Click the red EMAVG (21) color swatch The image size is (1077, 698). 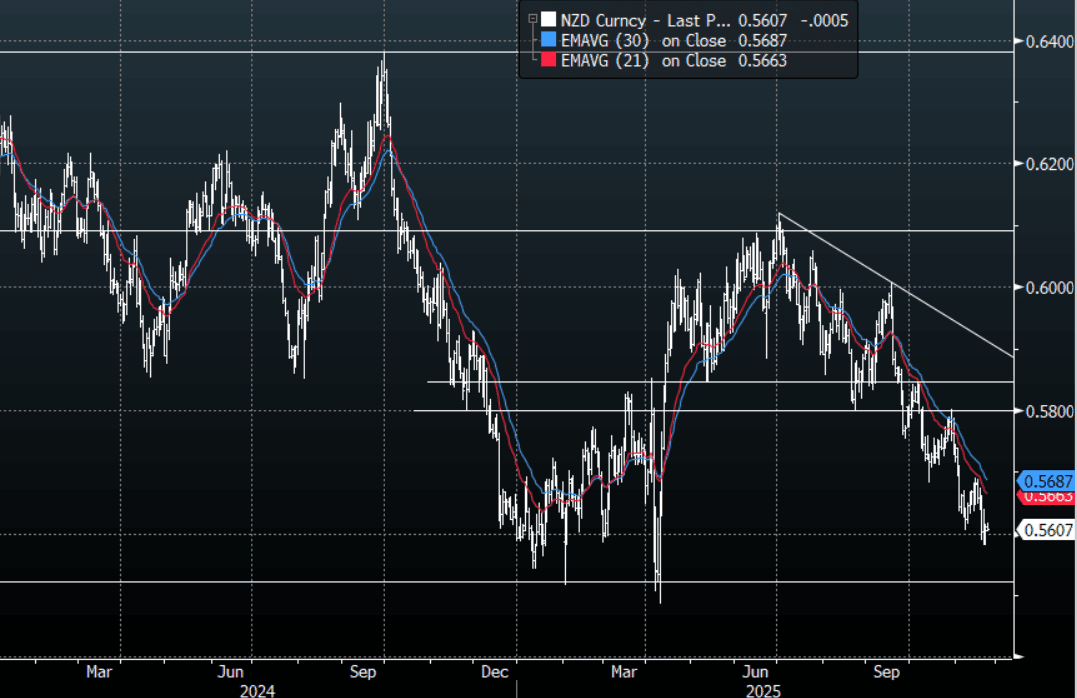547,61
